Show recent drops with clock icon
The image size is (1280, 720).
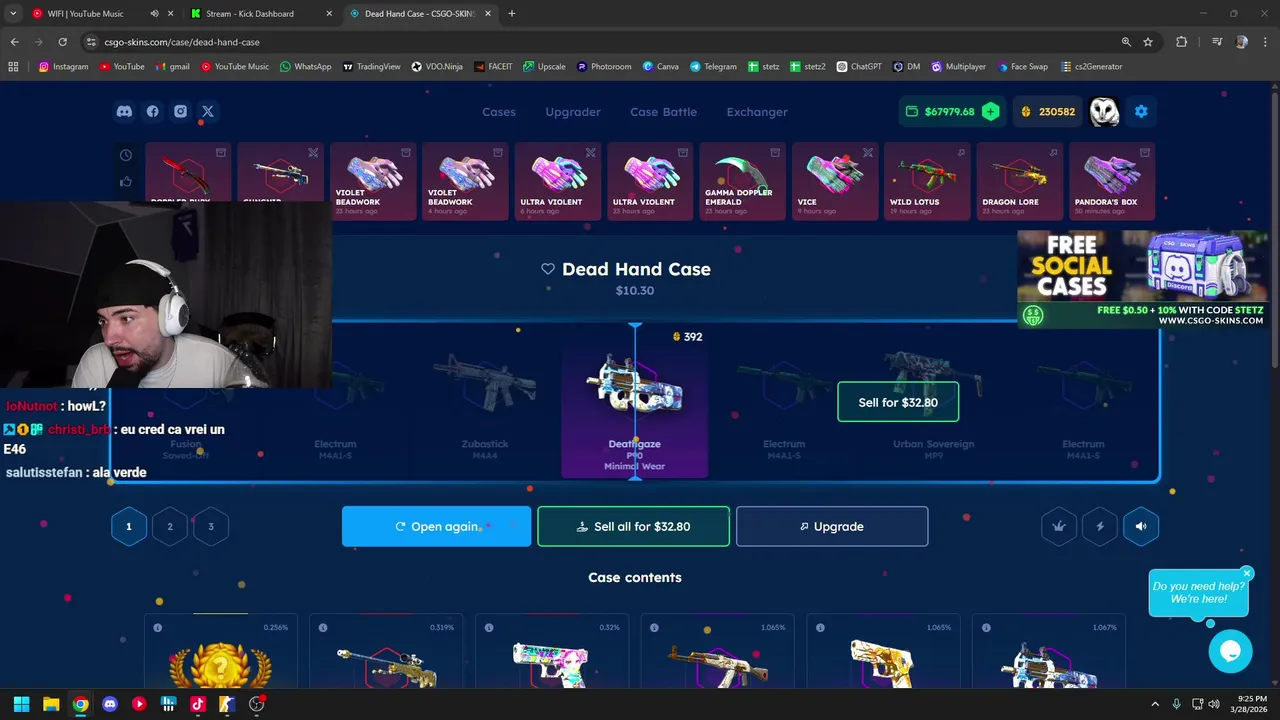coord(126,155)
